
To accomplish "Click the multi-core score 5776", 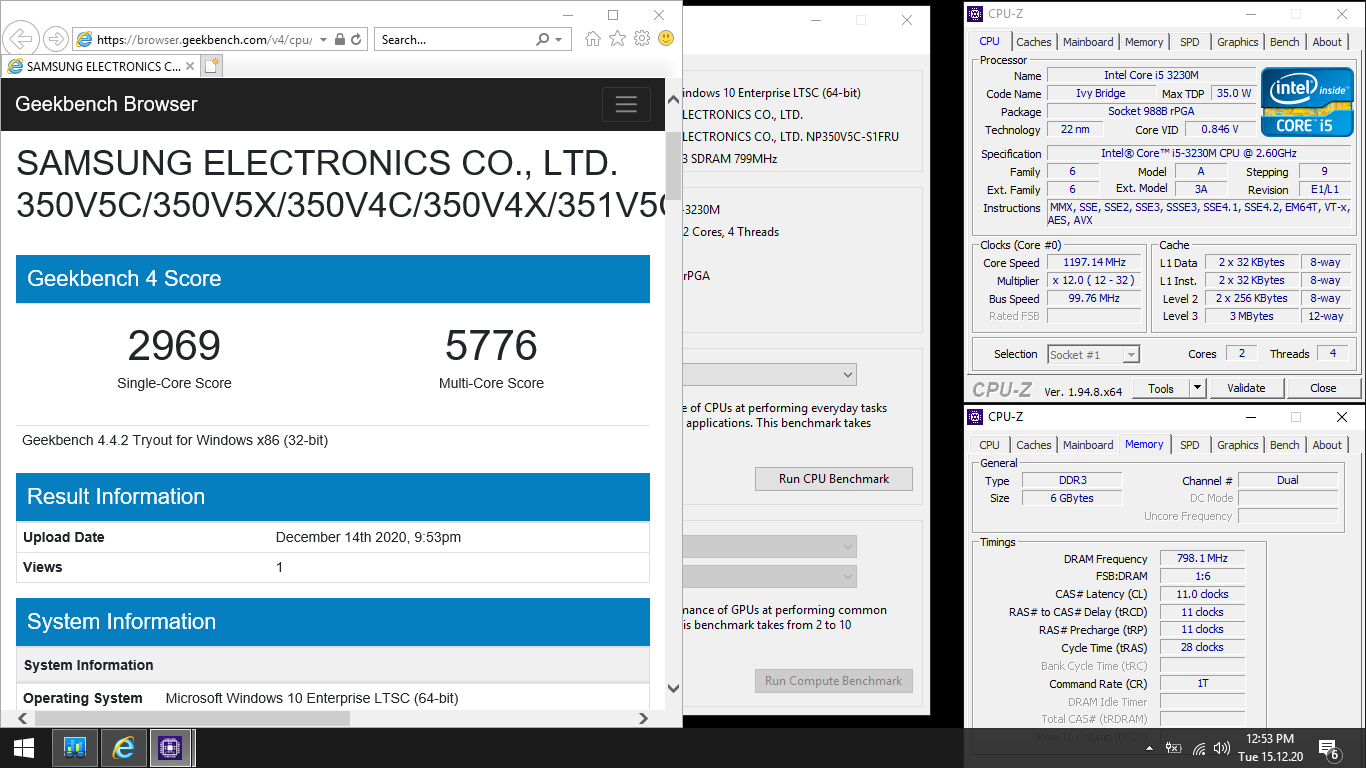I will point(491,346).
